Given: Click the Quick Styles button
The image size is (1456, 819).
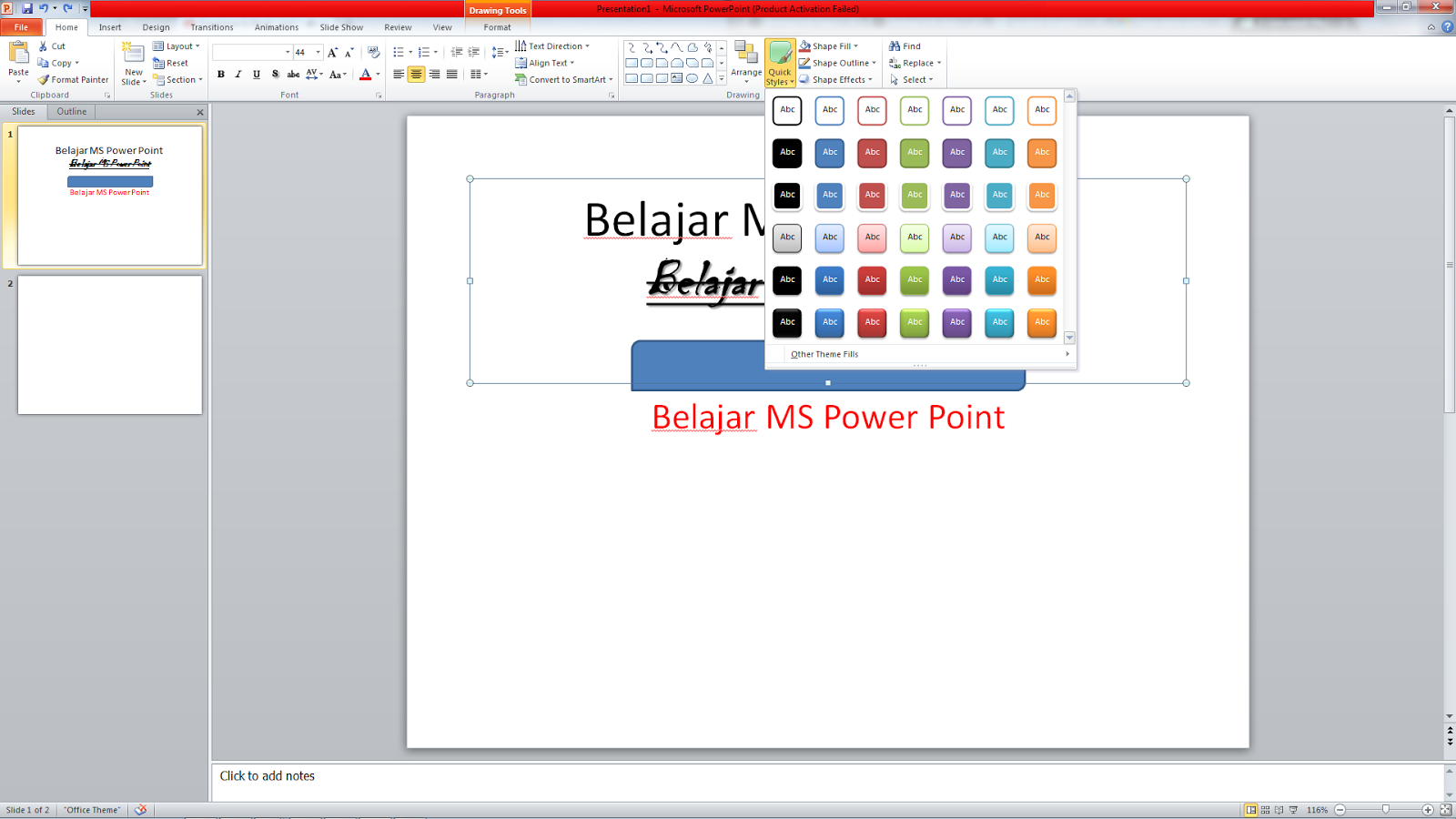Looking at the screenshot, I should [780, 64].
